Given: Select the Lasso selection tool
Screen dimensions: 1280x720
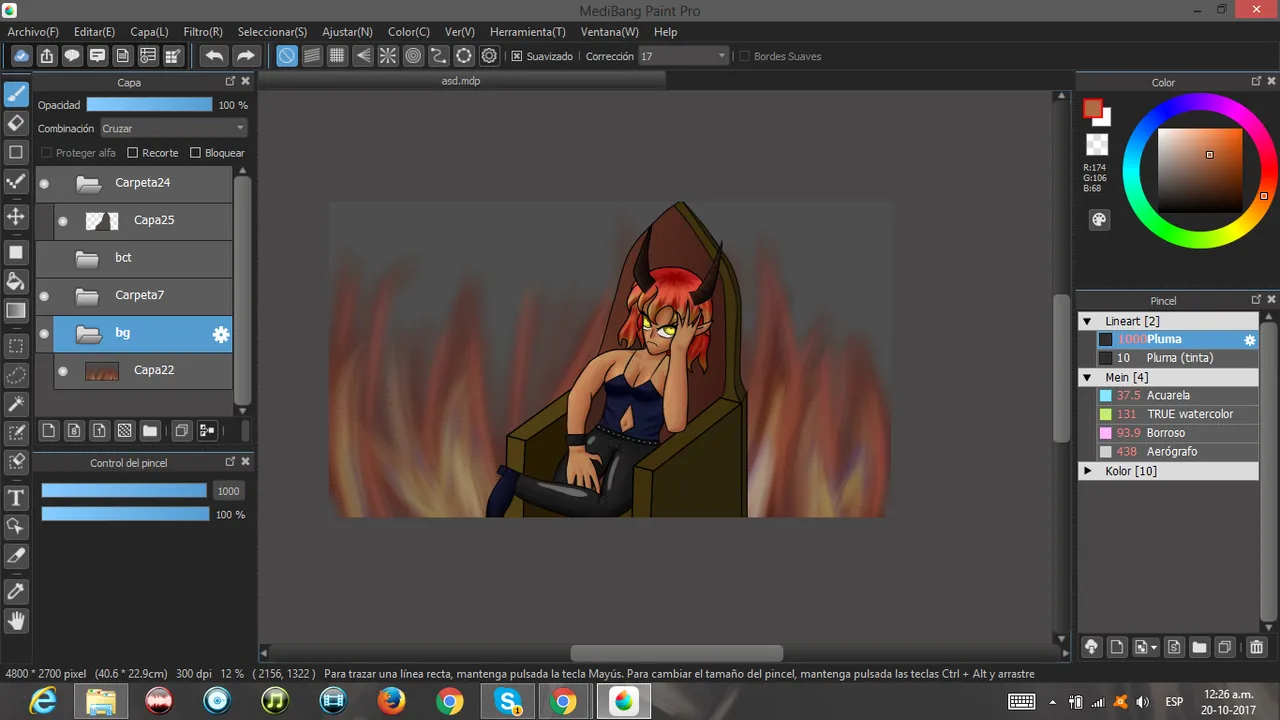Looking at the screenshot, I should click(16, 375).
